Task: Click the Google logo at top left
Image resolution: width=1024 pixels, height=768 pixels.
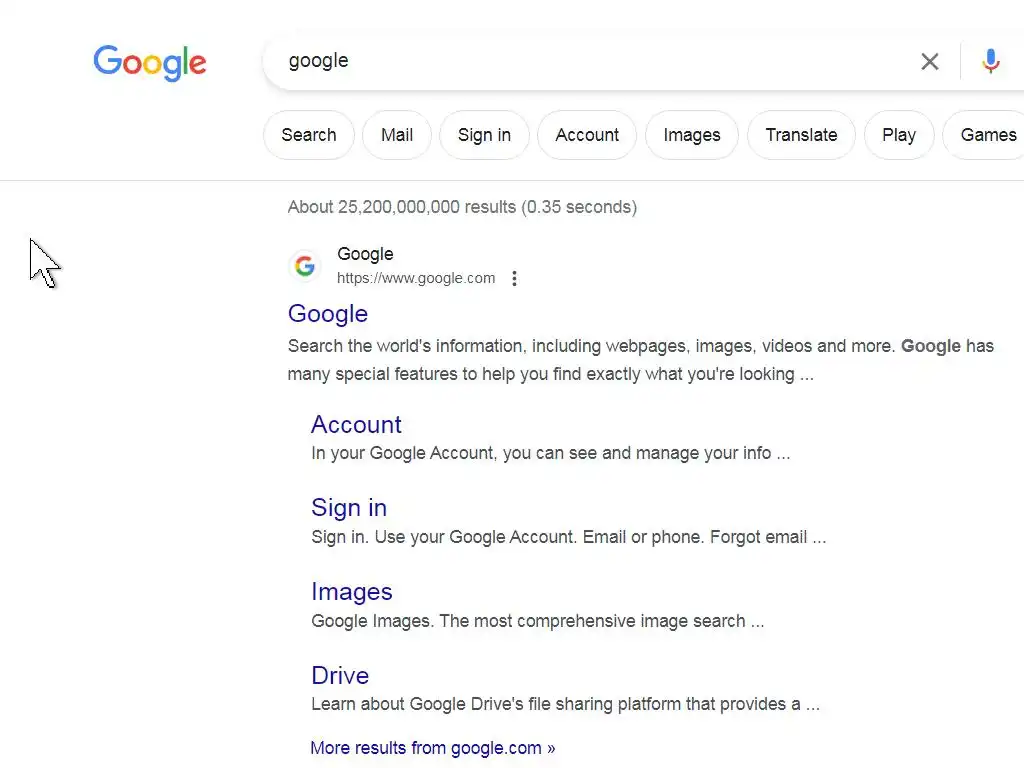Action: tap(150, 63)
